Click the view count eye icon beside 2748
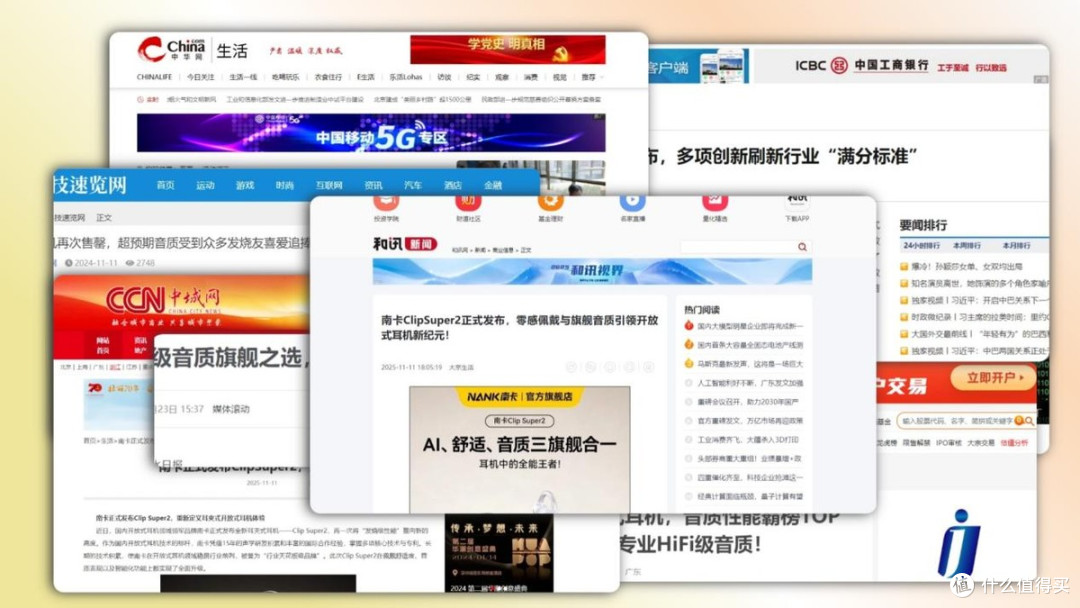This screenshot has width=1080, height=608. click(x=129, y=263)
